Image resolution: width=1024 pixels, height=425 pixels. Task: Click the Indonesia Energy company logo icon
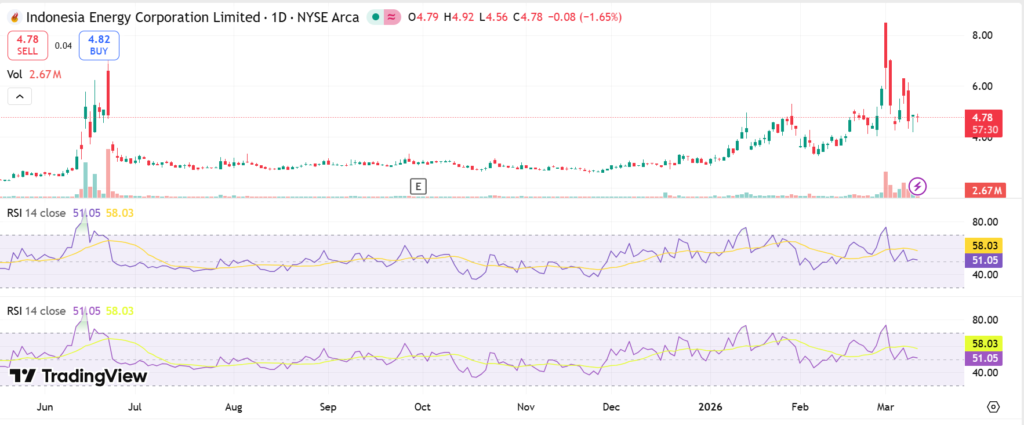(x=11, y=17)
